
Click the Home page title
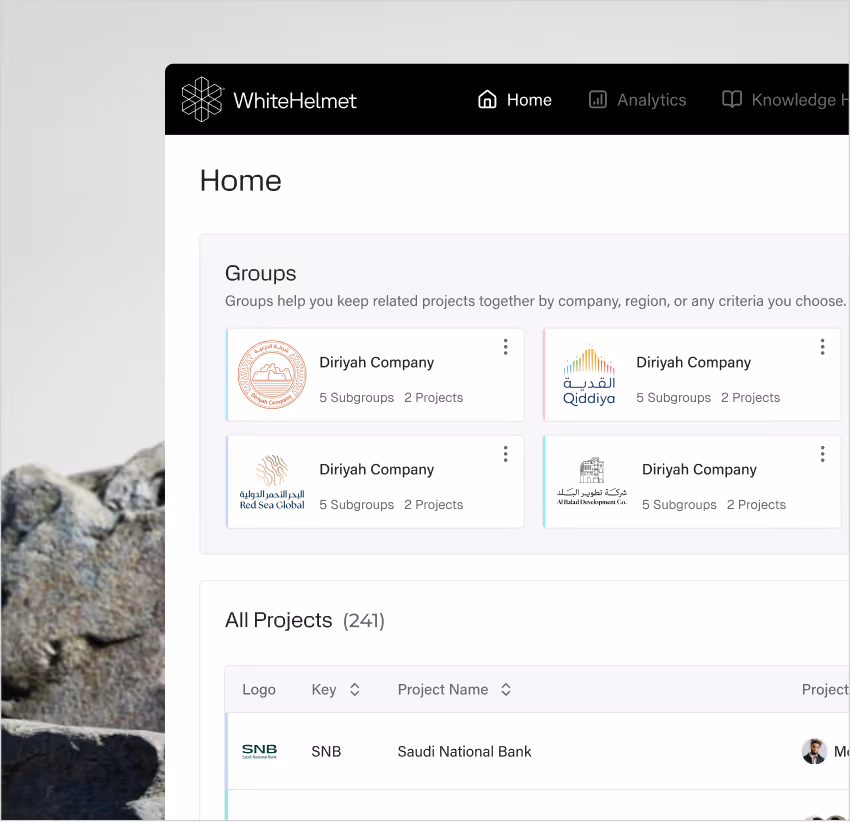[x=241, y=181]
